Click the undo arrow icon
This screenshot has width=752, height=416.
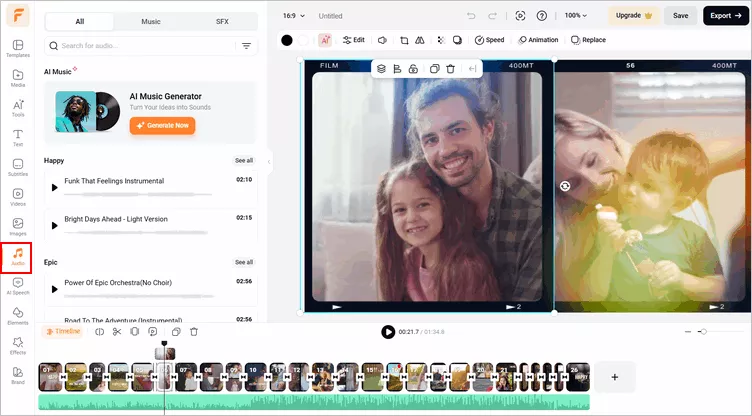click(471, 16)
